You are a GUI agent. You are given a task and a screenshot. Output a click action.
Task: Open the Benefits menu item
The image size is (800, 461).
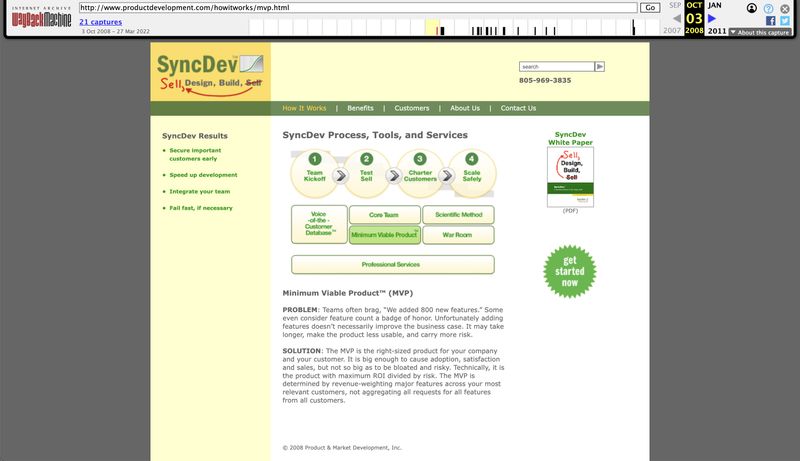(x=360, y=108)
